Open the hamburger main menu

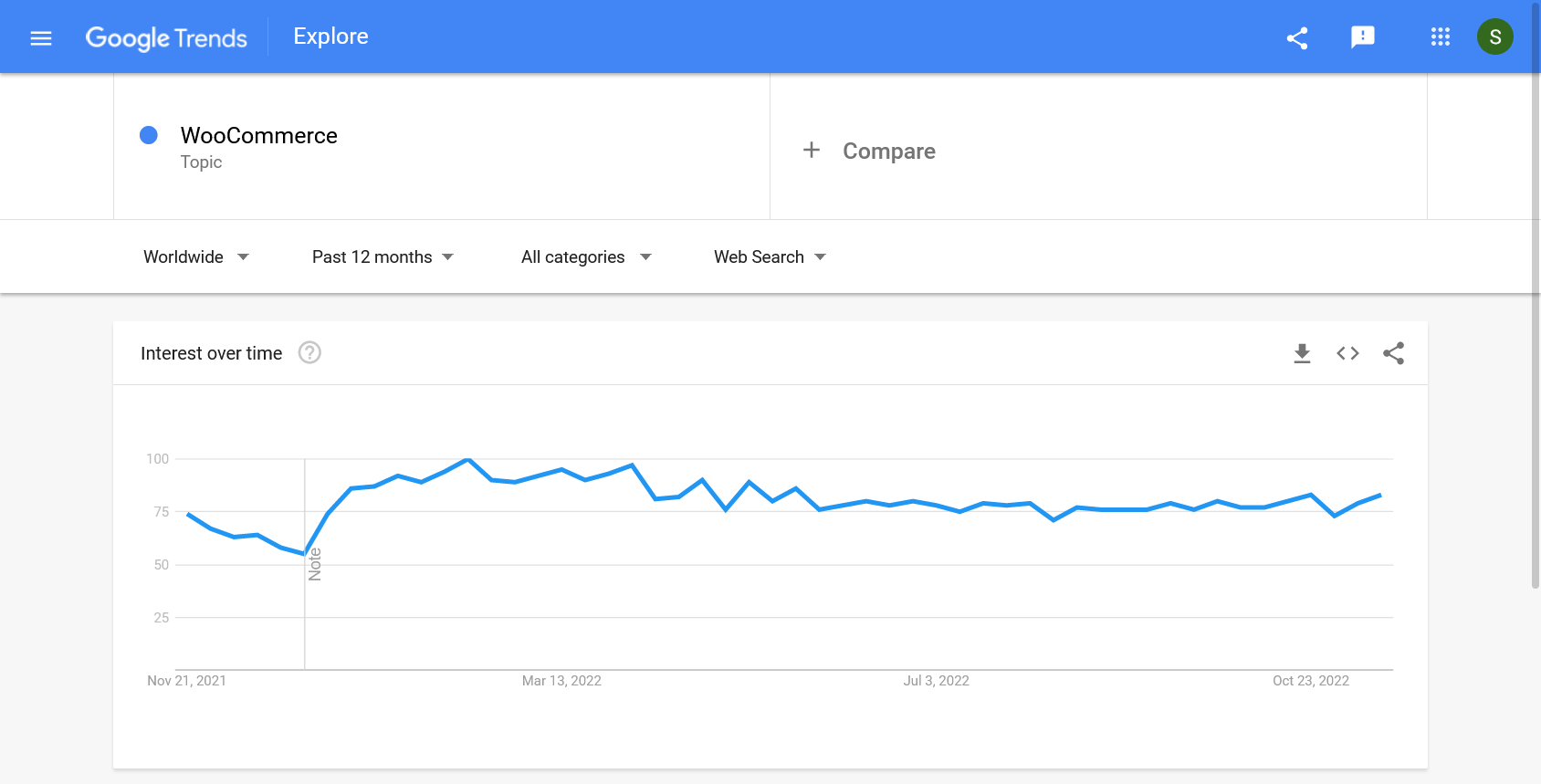(x=41, y=37)
